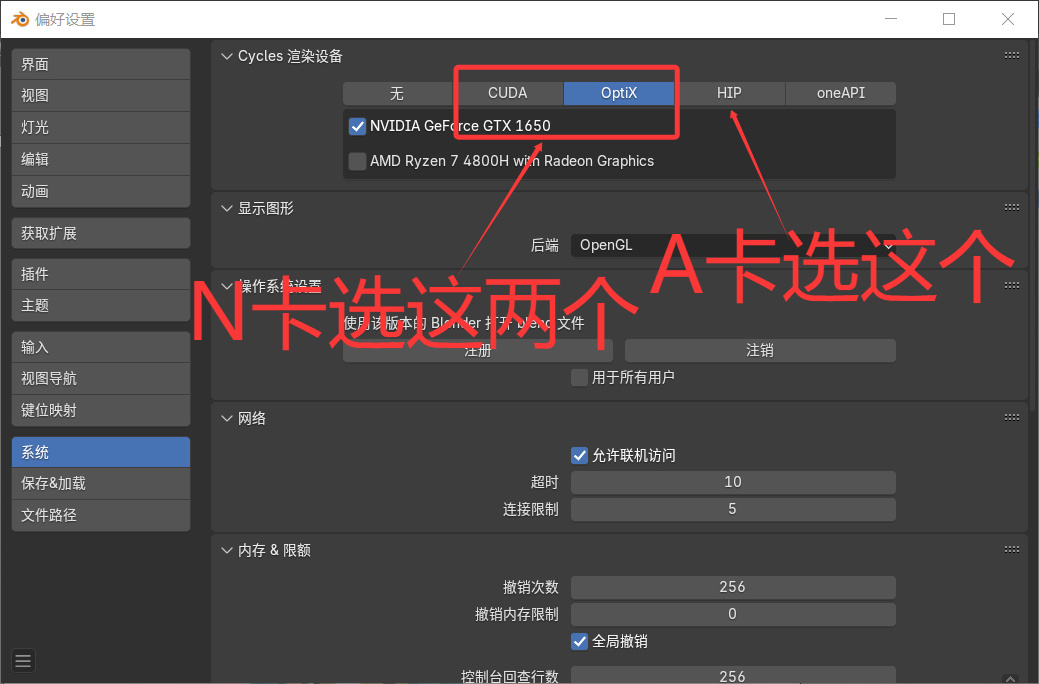Open 视图 preferences section
The width and height of the screenshot is (1039, 684).
101,95
